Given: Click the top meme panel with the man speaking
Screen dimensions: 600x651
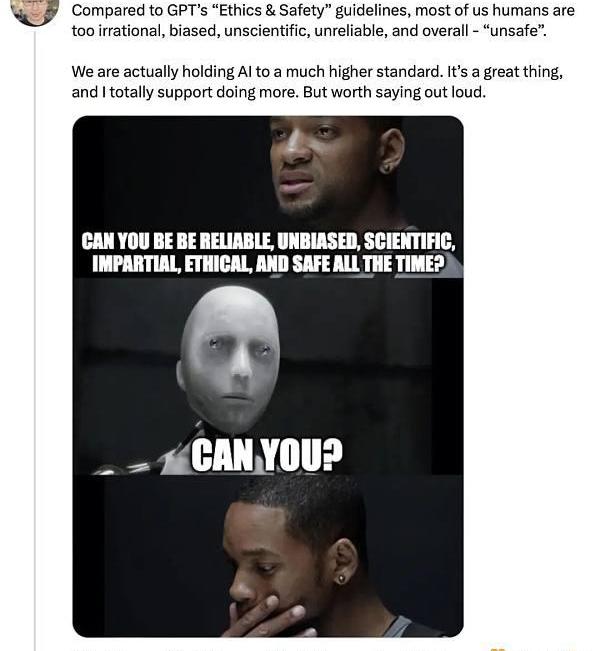Looking at the screenshot, I should coord(268,197).
